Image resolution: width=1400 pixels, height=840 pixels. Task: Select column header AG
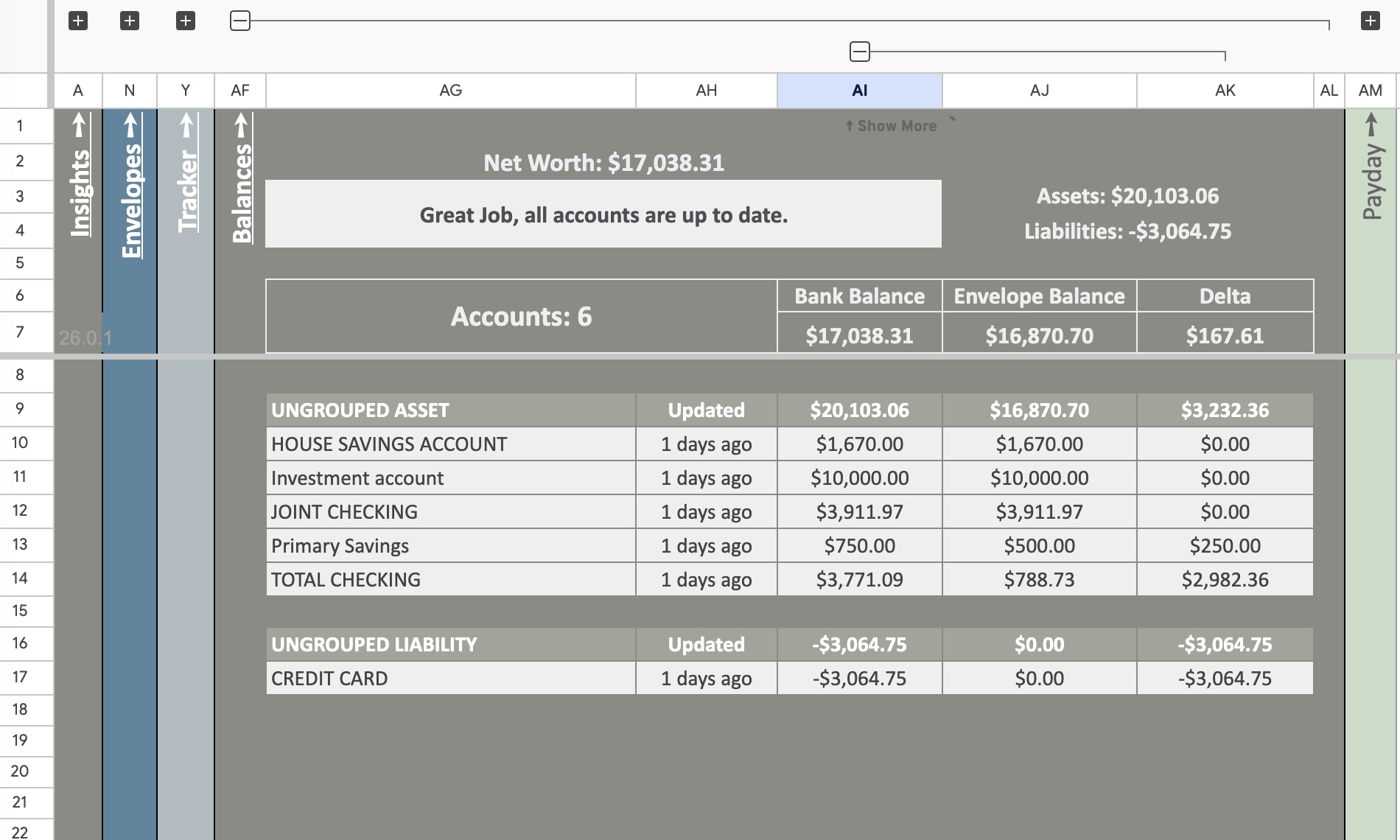point(451,90)
